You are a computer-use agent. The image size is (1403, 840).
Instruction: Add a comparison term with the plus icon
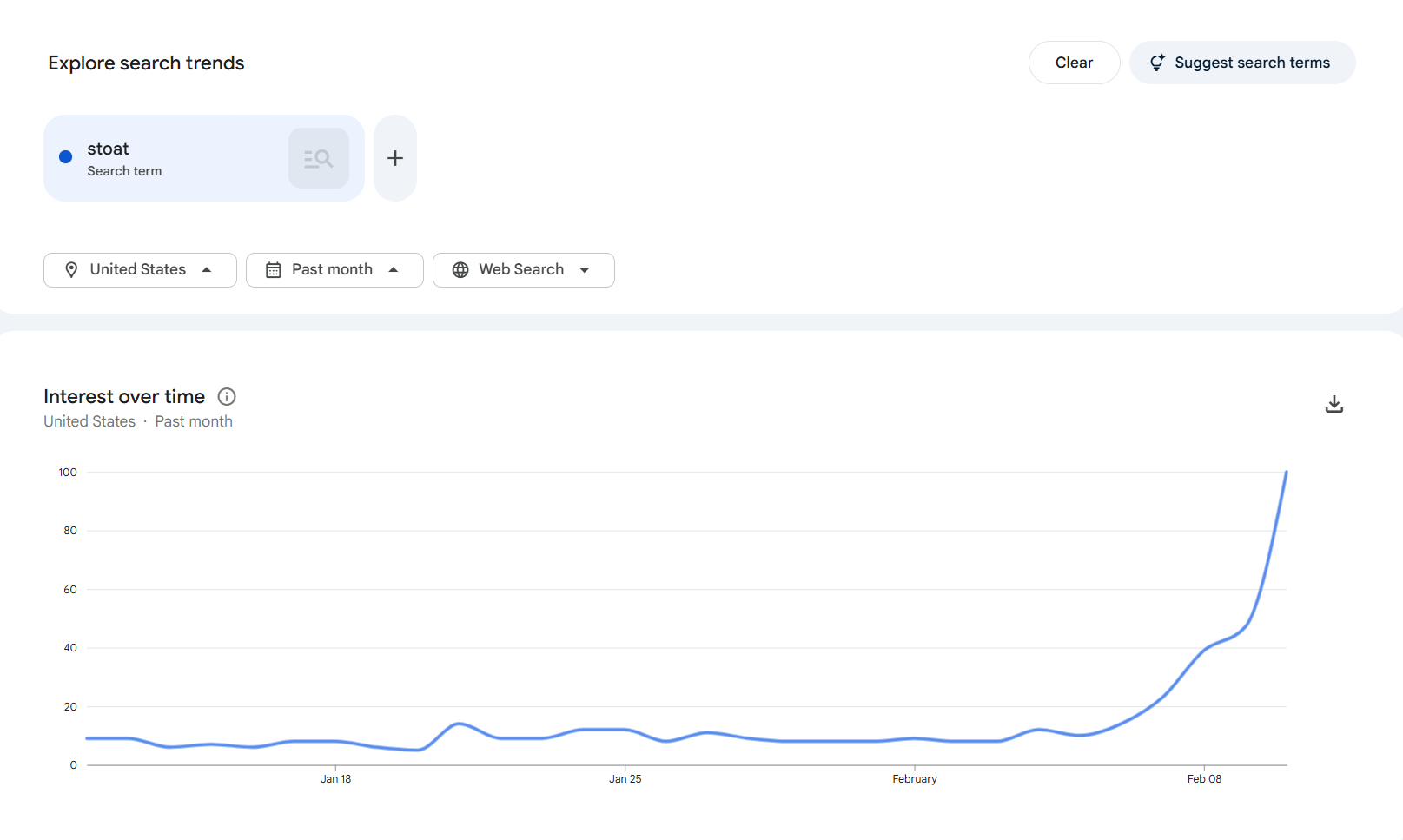click(x=394, y=157)
